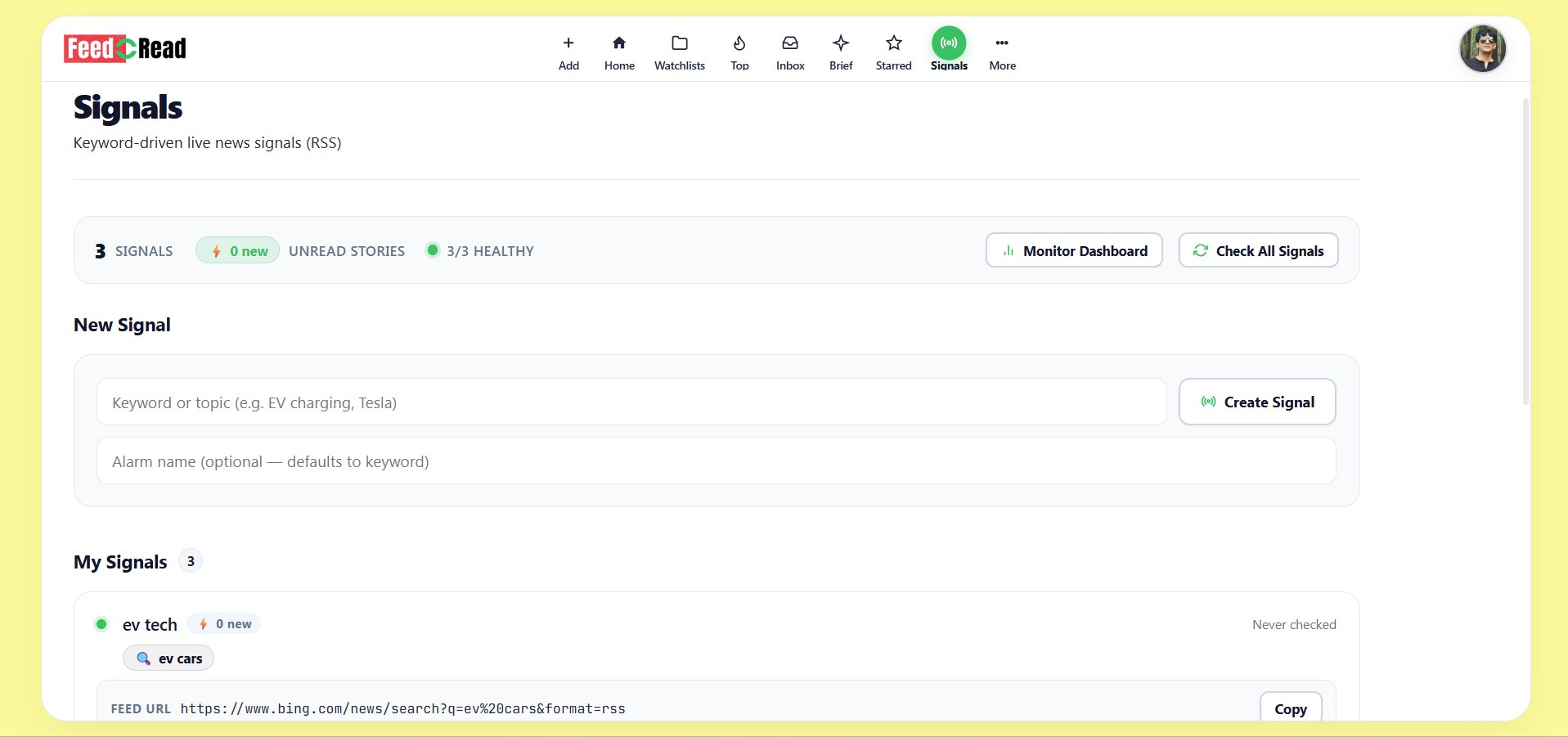The height and width of the screenshot is (737, 1568).
Task: Focus the alarm name field
Action: point(717,461)
